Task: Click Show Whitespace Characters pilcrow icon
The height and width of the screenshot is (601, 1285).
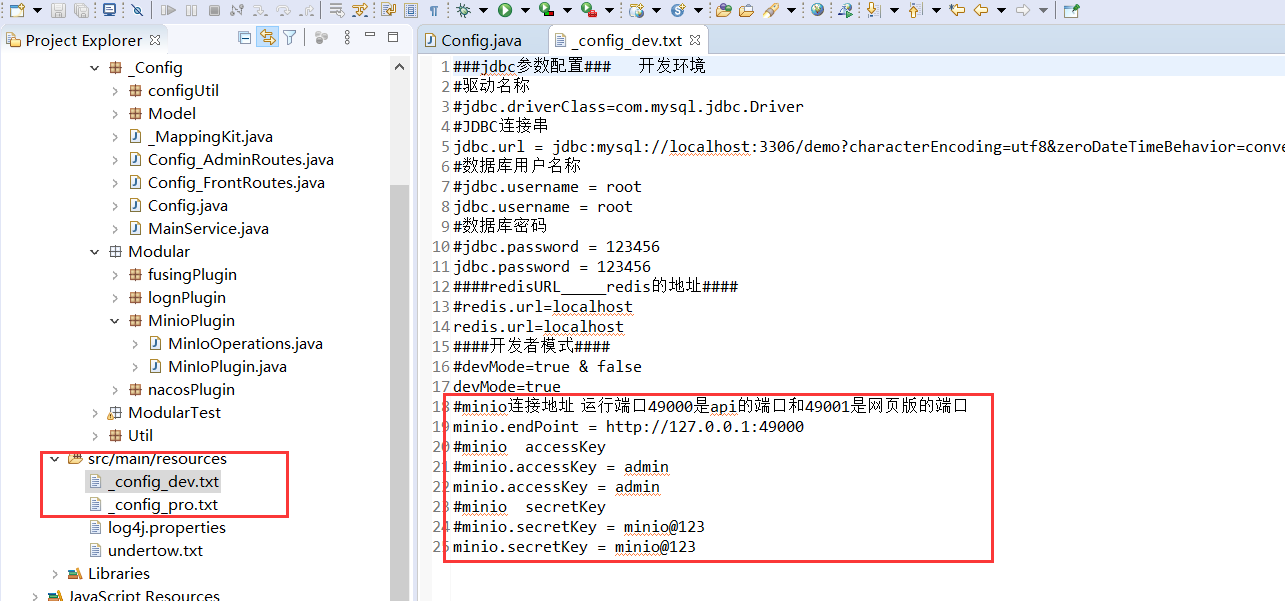Action: (433, 11)
